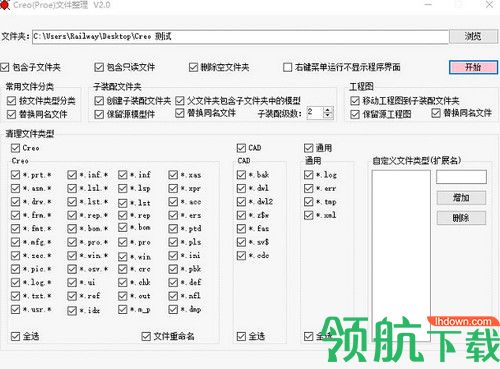Toggle the *.ini checkbox
500x369 pixels.
click(x=173, y=255)
